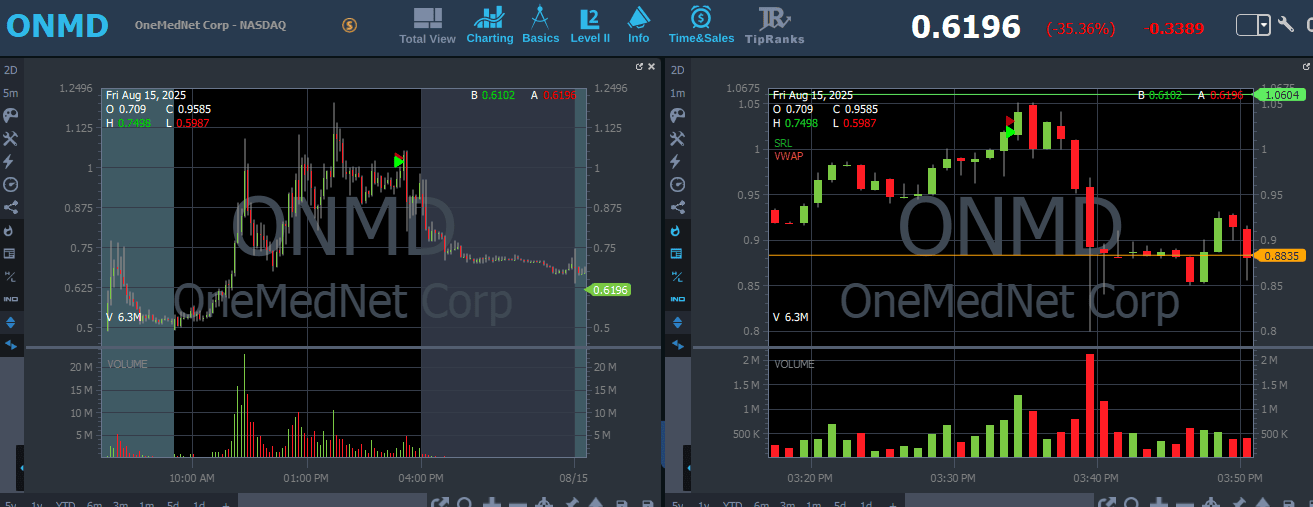
Task: Click the orange dollar-sign icon beside NASDAQ
Action: 349,25
